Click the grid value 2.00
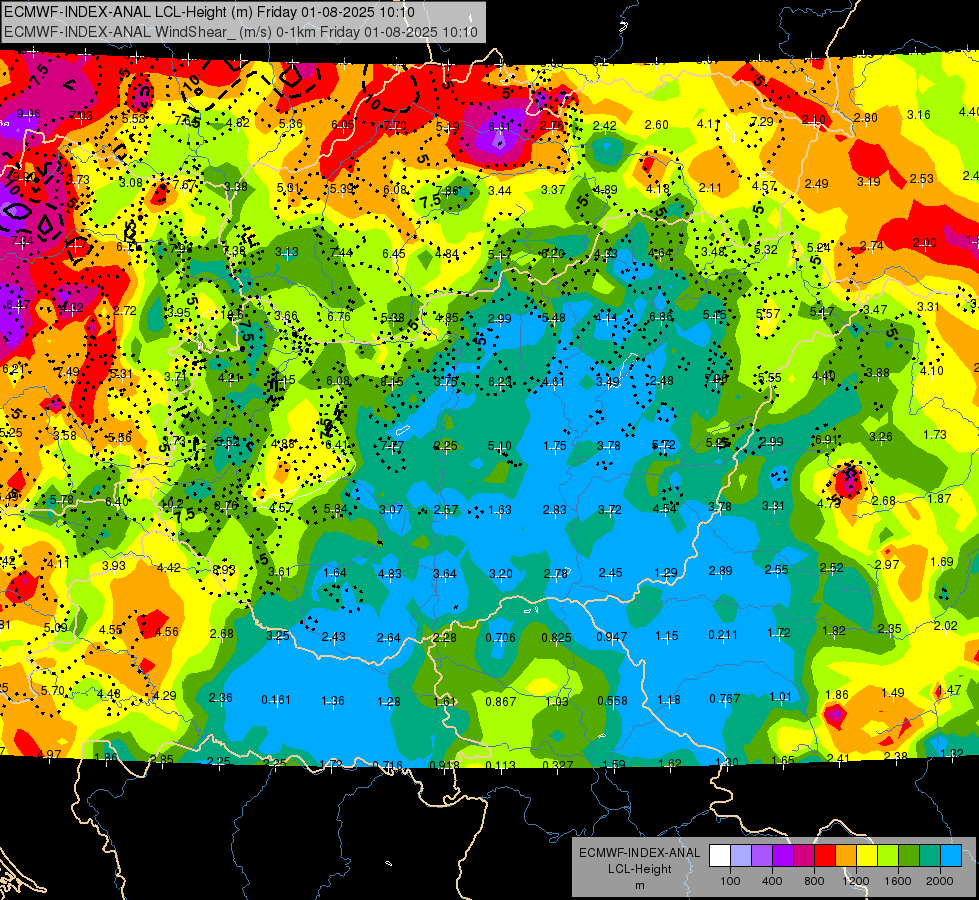Image resolution: width=979 pixels, height=900 pixels. (925, 243)
